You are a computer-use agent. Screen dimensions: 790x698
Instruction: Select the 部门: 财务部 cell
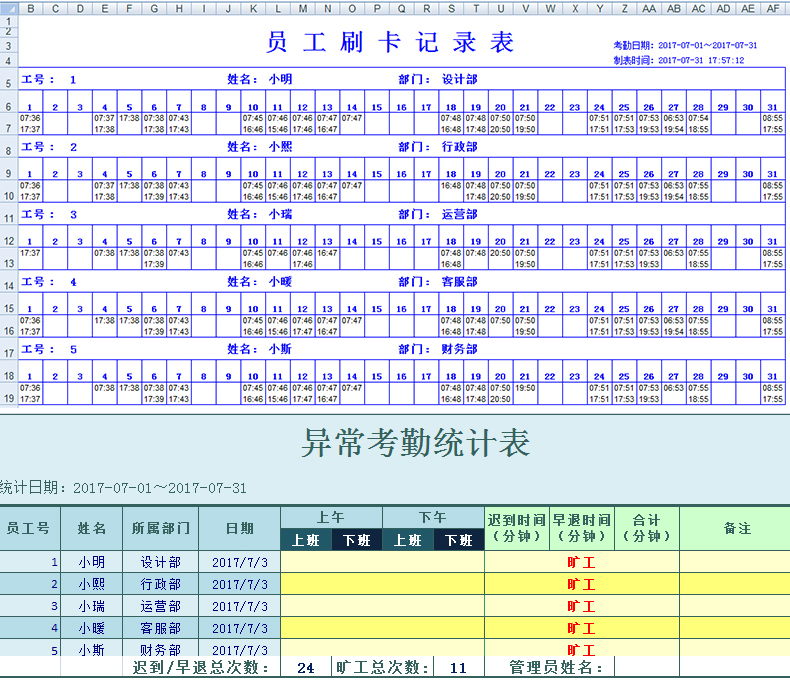pyautogui.click(x=438, y=349)
